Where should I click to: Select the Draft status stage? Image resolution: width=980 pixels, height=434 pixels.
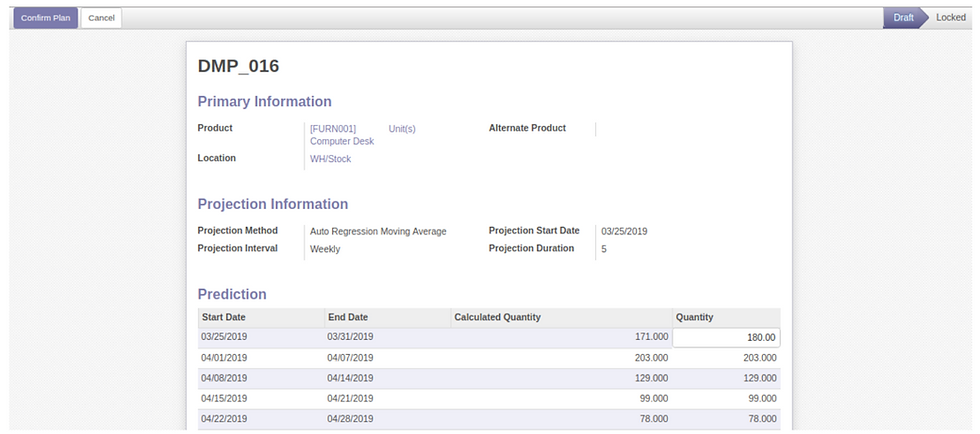point(903,18)
